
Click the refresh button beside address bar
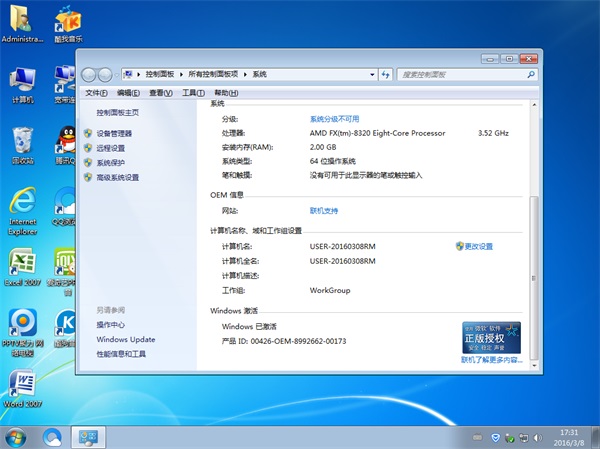pos(386,75)
